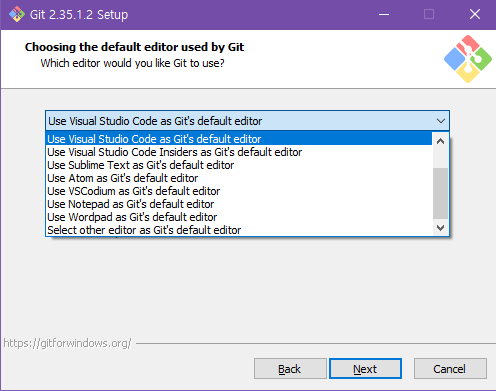Click 'Which editor would you like Git to use?' text
This screenshot has height=391, width=496.
(x=133, y=63)
